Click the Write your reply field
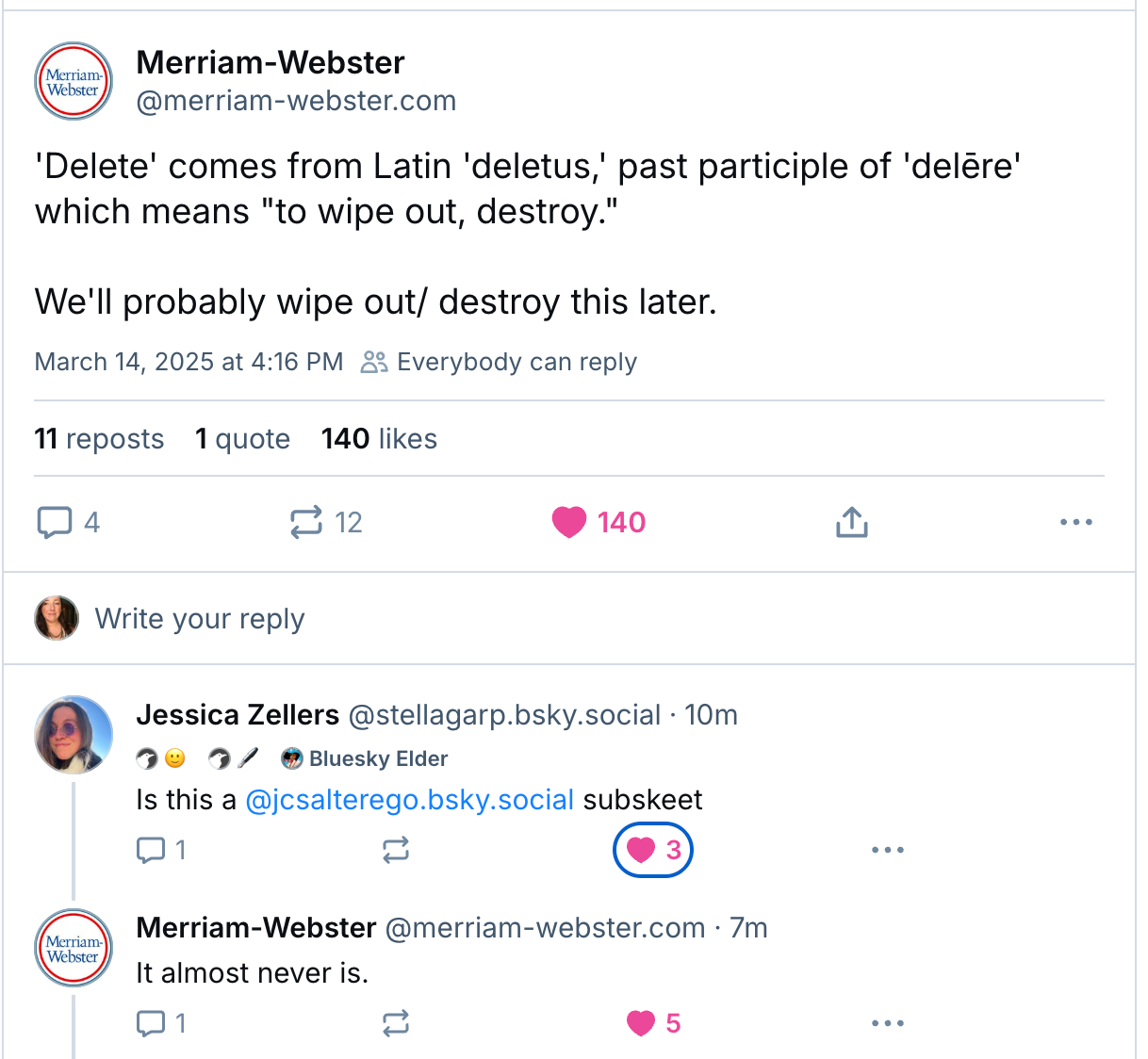Screen dimensions: 1148x1059 (x=200, y=619)
